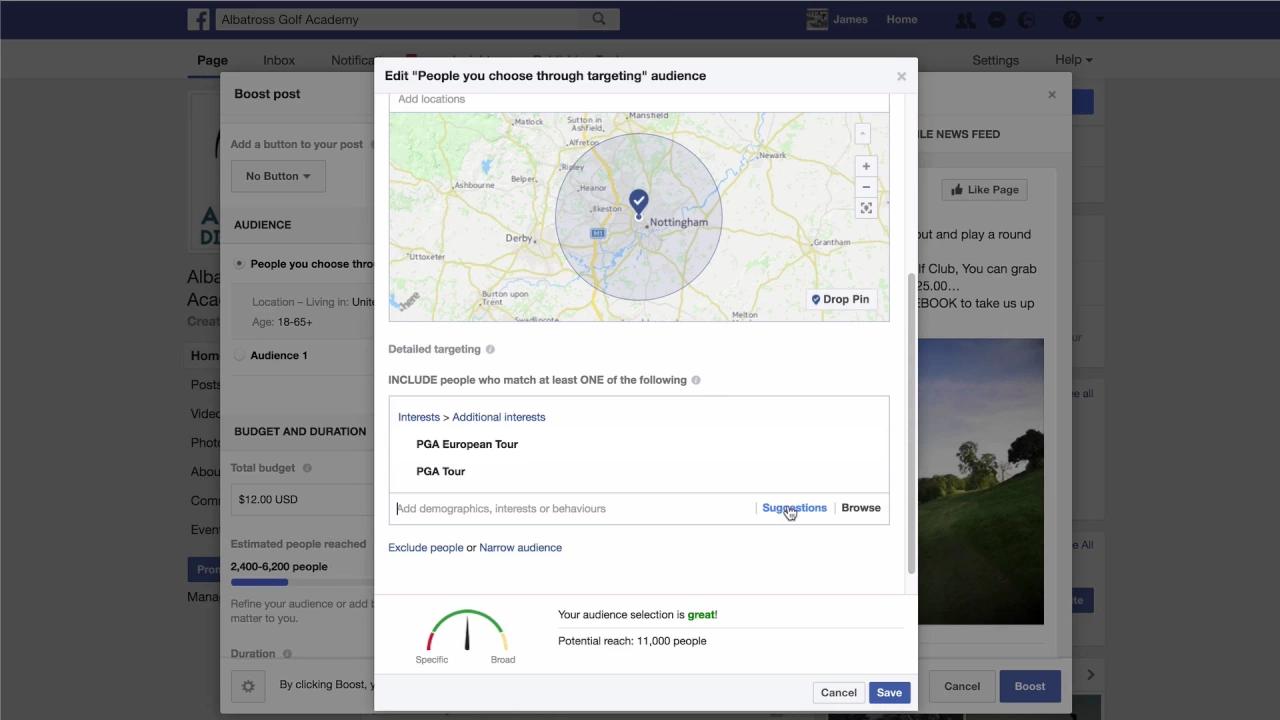The width and height of the screenshot is (1280, 720).
Task: Open page Settings tab
Action: coord(995,60)
